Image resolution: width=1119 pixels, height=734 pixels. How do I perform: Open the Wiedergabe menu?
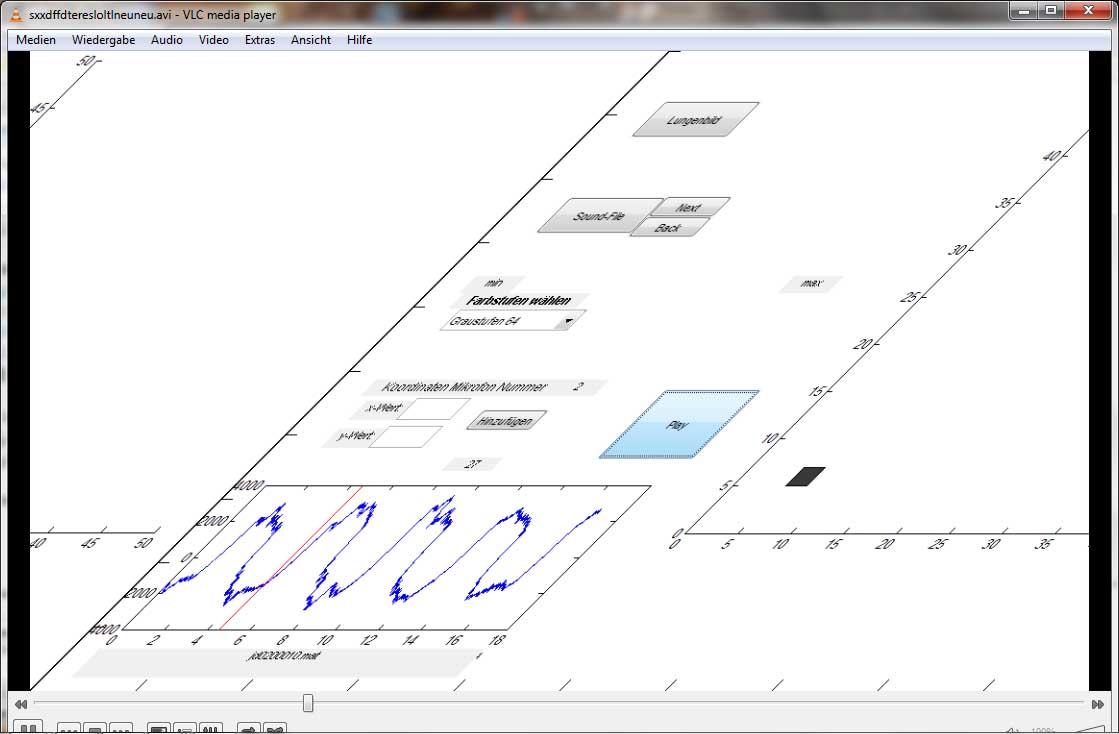pyautogui.click(x=103, y=40)
